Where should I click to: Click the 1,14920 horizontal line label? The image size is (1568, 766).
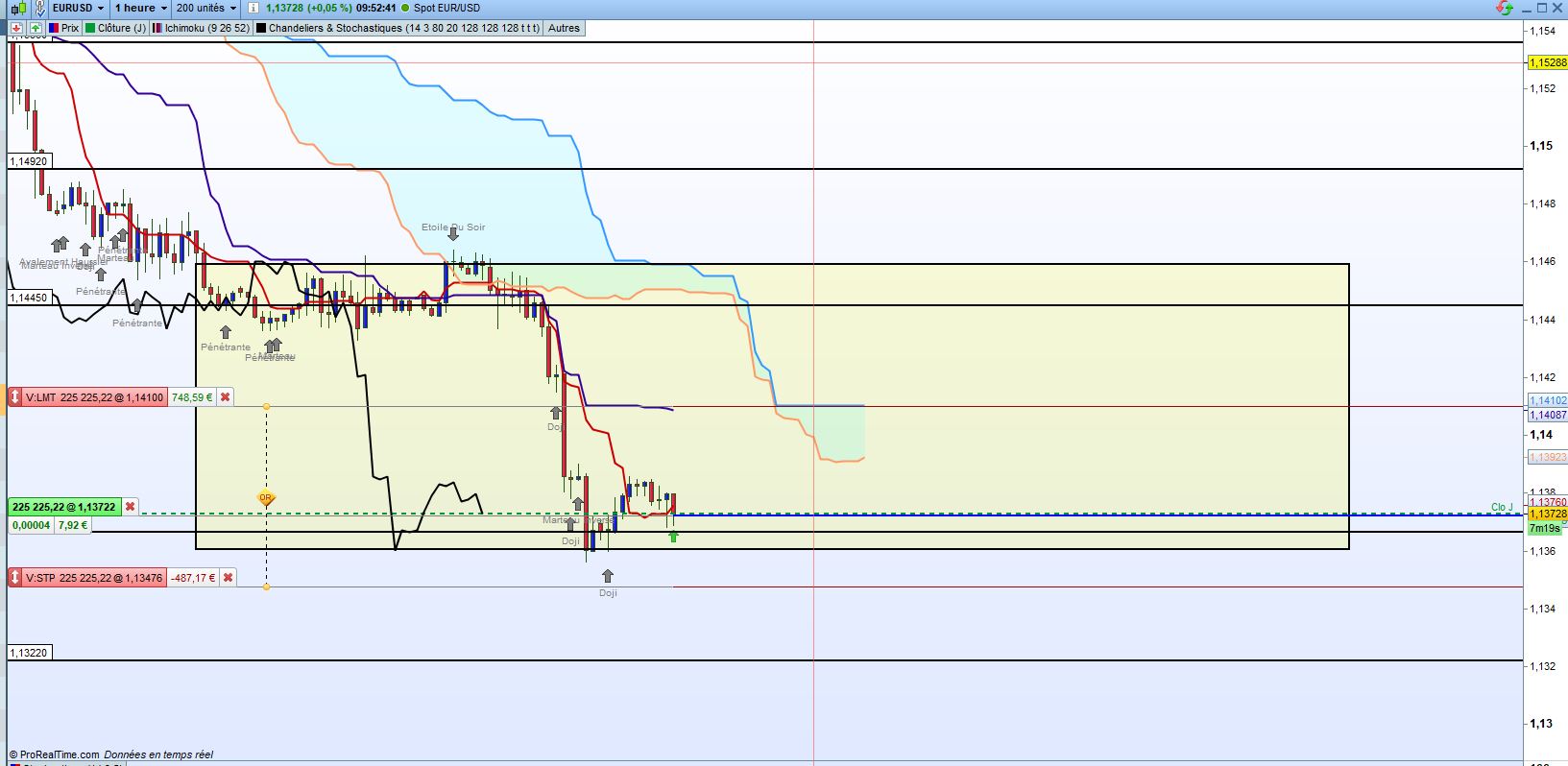point(28,161)
